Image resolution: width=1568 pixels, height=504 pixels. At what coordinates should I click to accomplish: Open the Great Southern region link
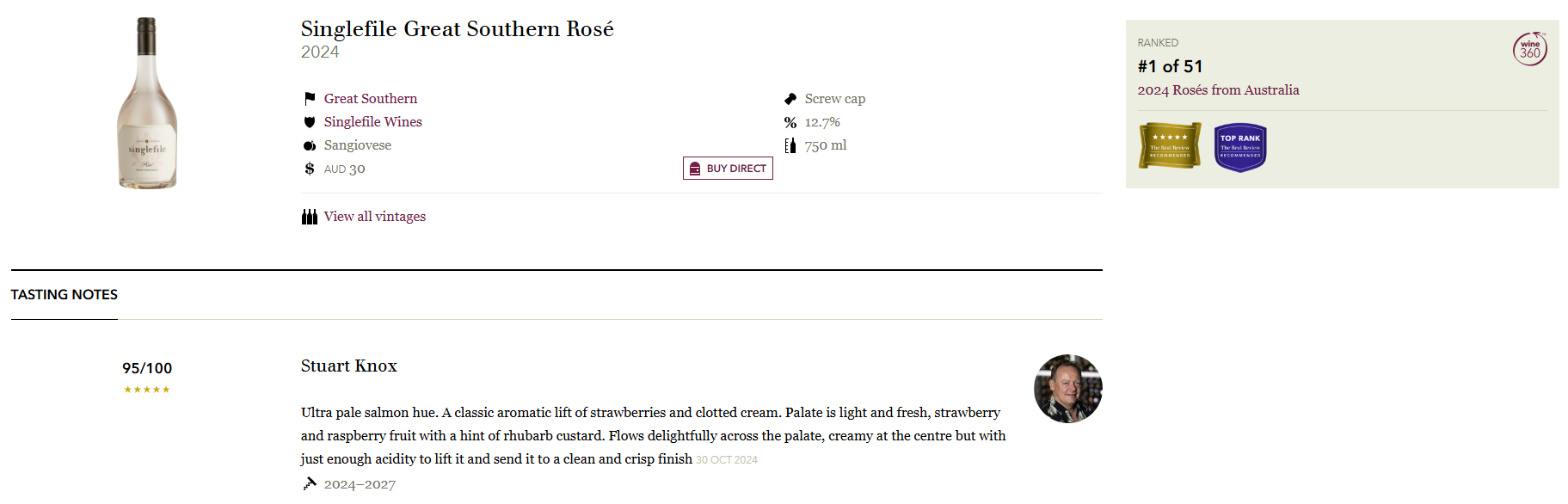tap(371, 99)
